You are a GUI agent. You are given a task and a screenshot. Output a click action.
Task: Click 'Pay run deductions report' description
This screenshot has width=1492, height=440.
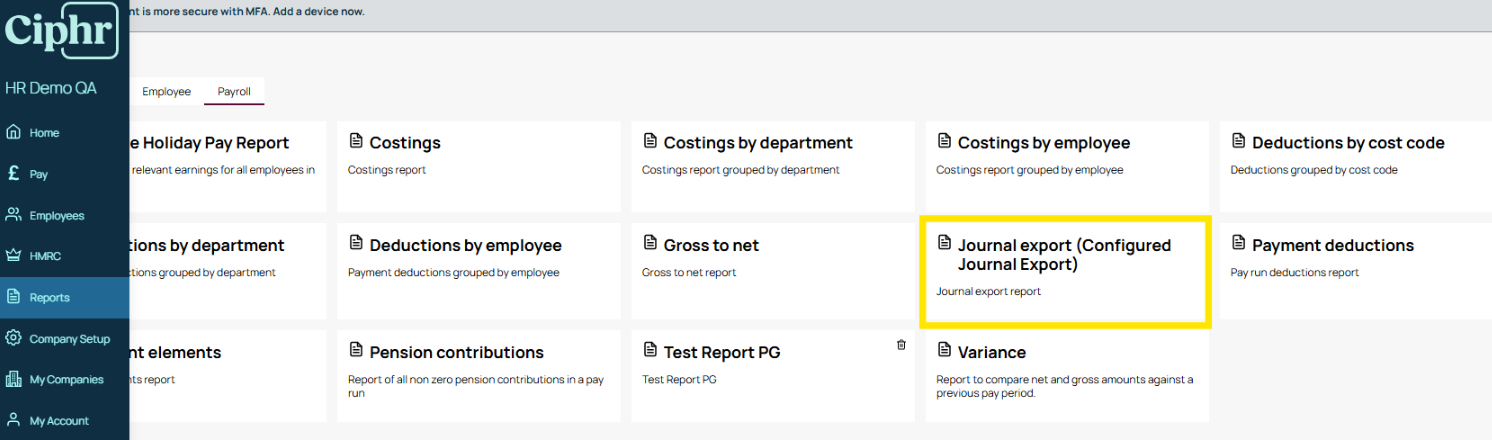[x=1295, y=272]
